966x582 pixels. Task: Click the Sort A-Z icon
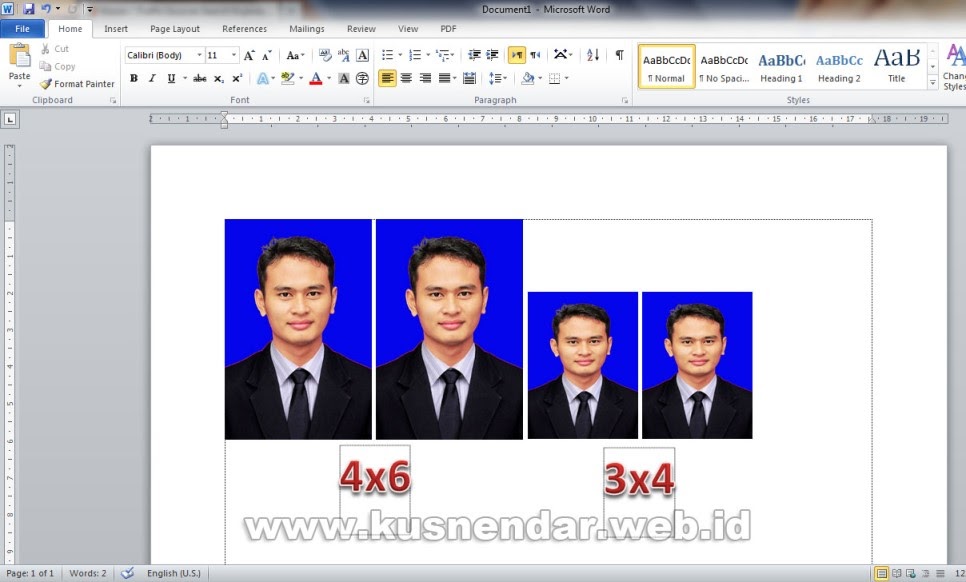point(593,55)
